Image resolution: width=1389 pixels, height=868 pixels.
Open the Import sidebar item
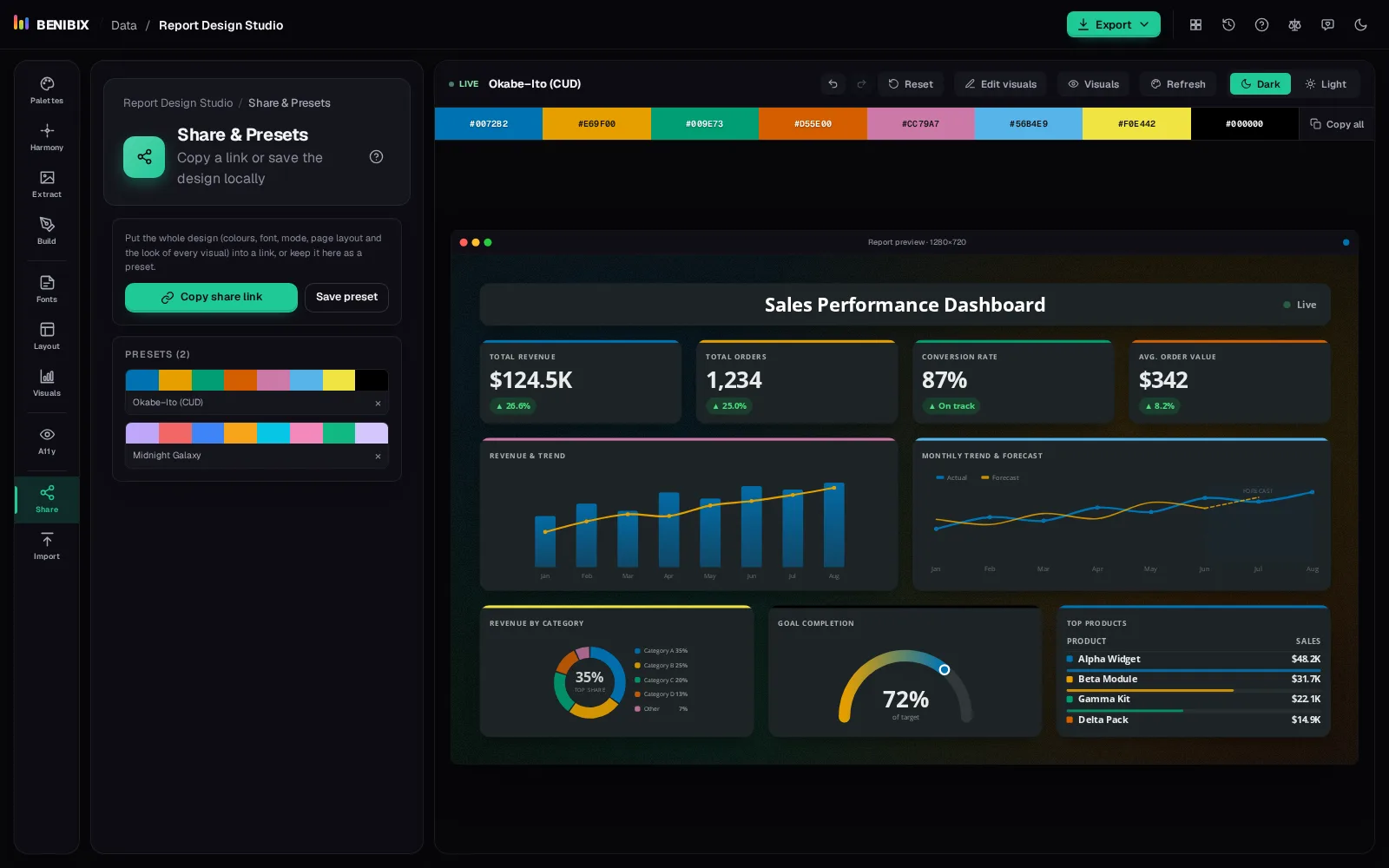47,546
